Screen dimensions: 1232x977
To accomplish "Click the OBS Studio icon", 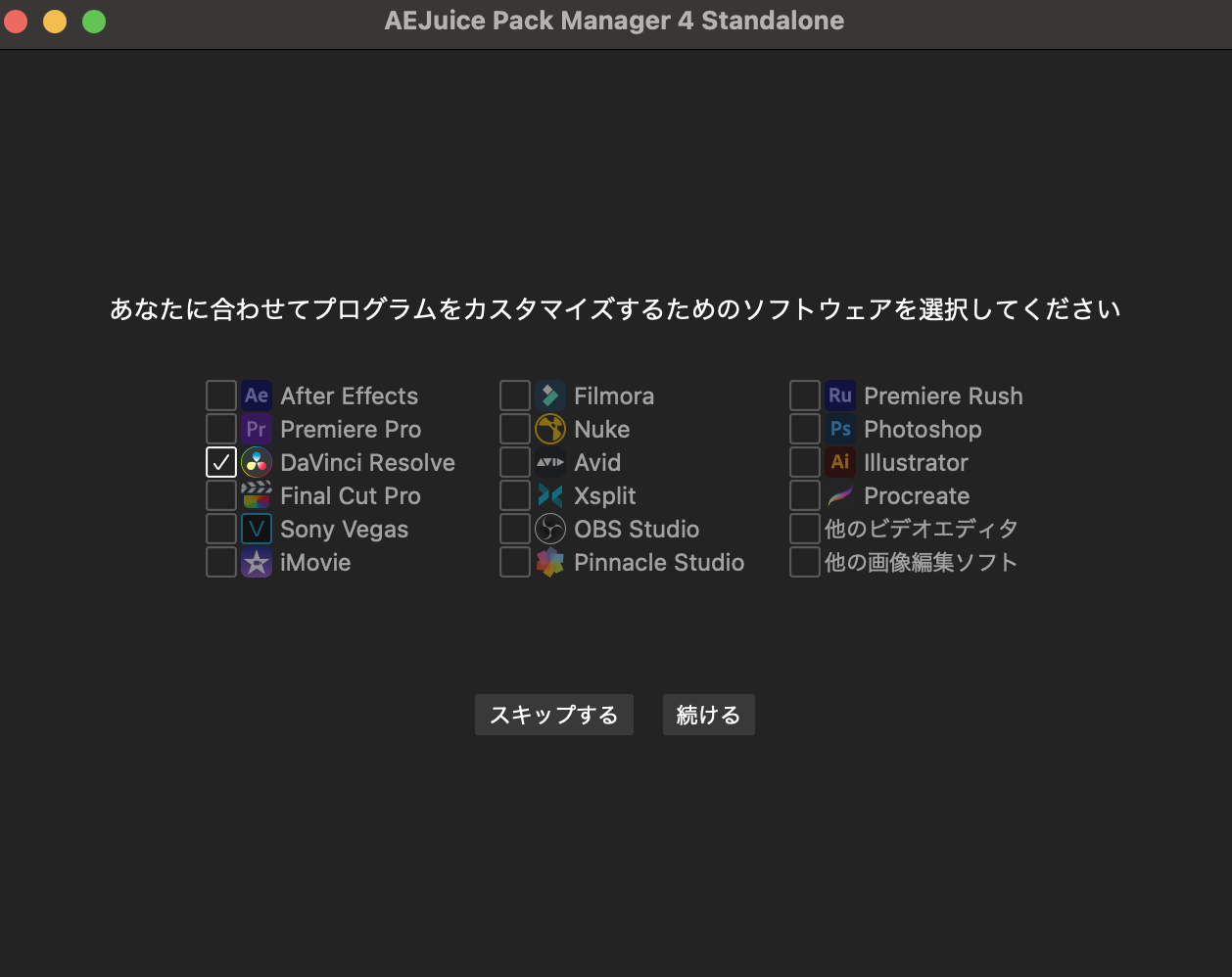I will [x=549, y=529].
